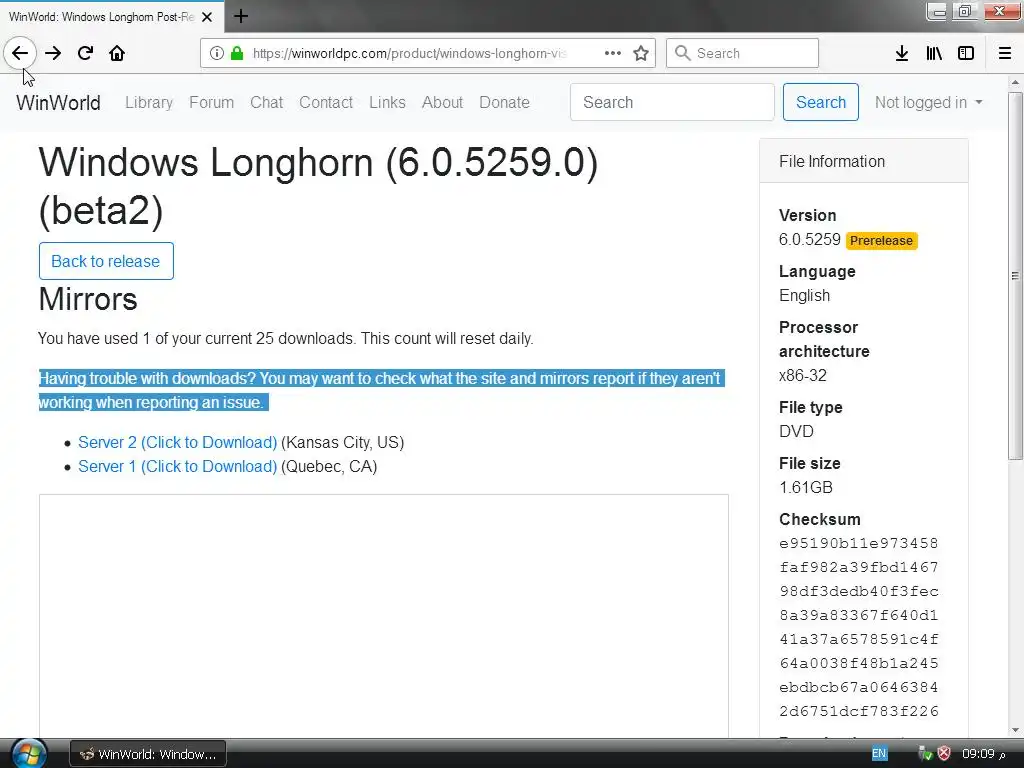This screenshot has height=768, width=1024.
Task: Click the Prerelease badge
Action: (x=881, y=240)
